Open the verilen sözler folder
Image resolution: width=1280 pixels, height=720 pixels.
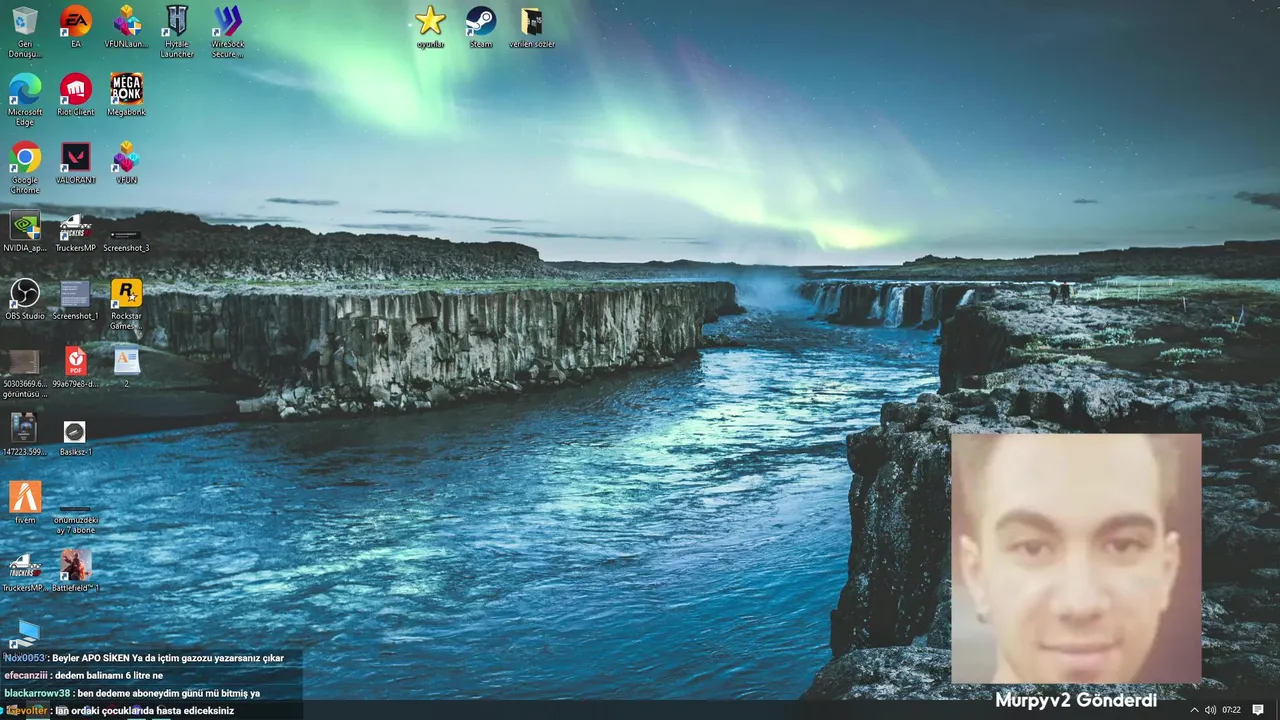click(x=532, y=27)
